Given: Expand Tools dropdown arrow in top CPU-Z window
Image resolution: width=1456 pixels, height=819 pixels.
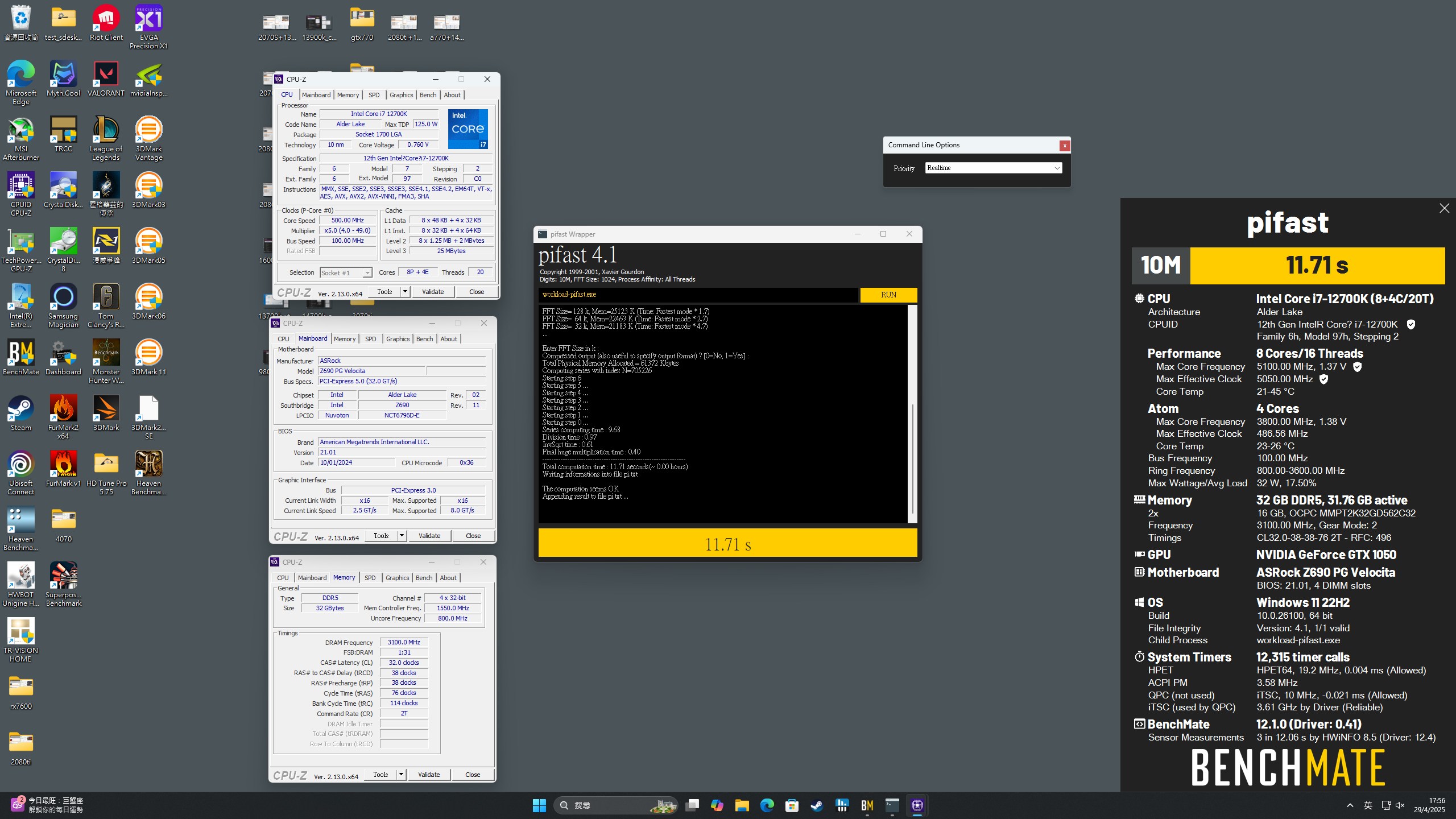Looking at the screenshot, I should (x=405, y=292).
